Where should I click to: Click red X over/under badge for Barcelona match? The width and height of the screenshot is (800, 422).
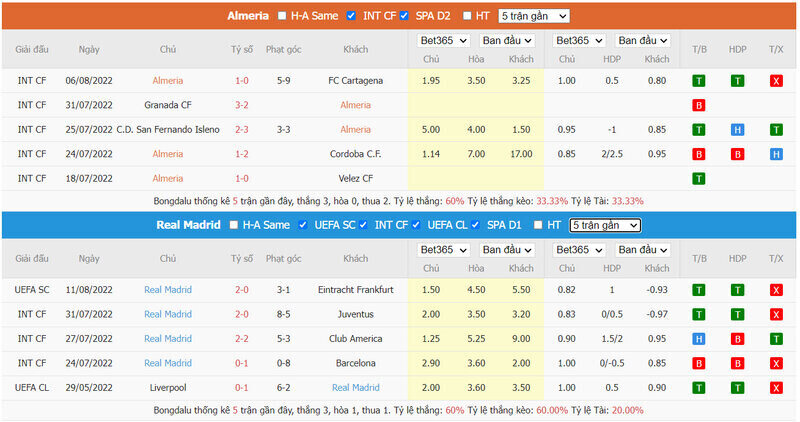tap(776, 363)
